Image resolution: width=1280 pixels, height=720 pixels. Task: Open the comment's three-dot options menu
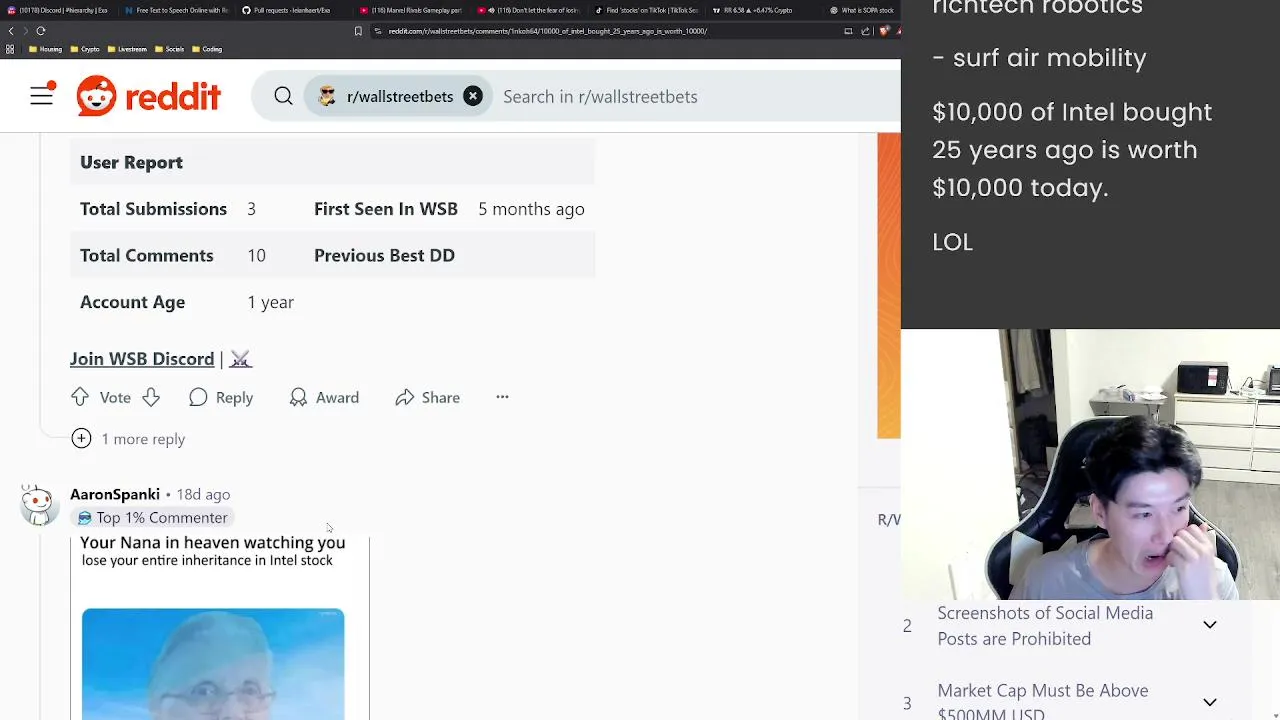(x=502, y=398)
